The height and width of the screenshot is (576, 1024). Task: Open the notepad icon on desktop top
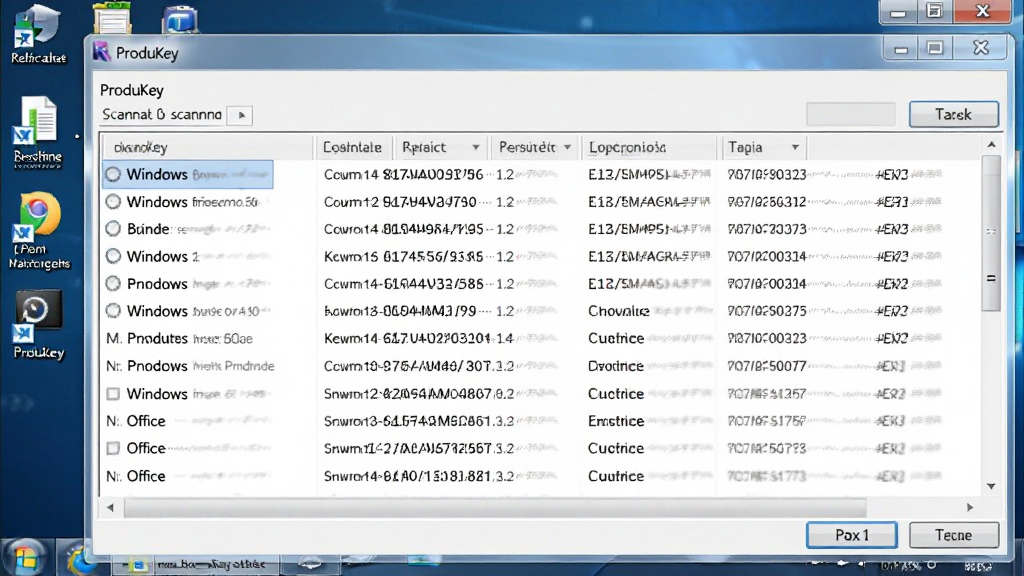[112, 18]
